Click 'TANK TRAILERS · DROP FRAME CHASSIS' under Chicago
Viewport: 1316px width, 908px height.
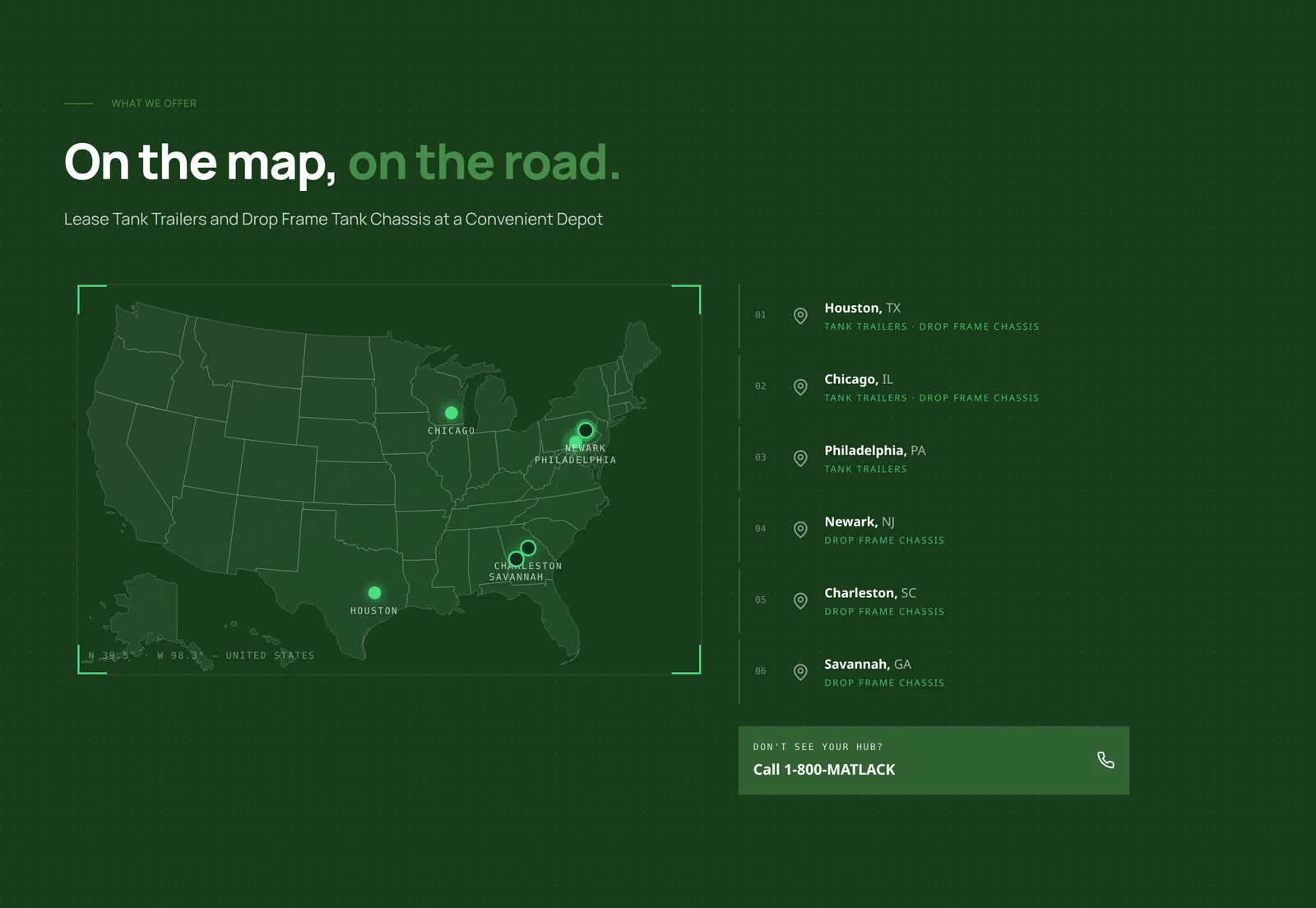pos(932,398)
